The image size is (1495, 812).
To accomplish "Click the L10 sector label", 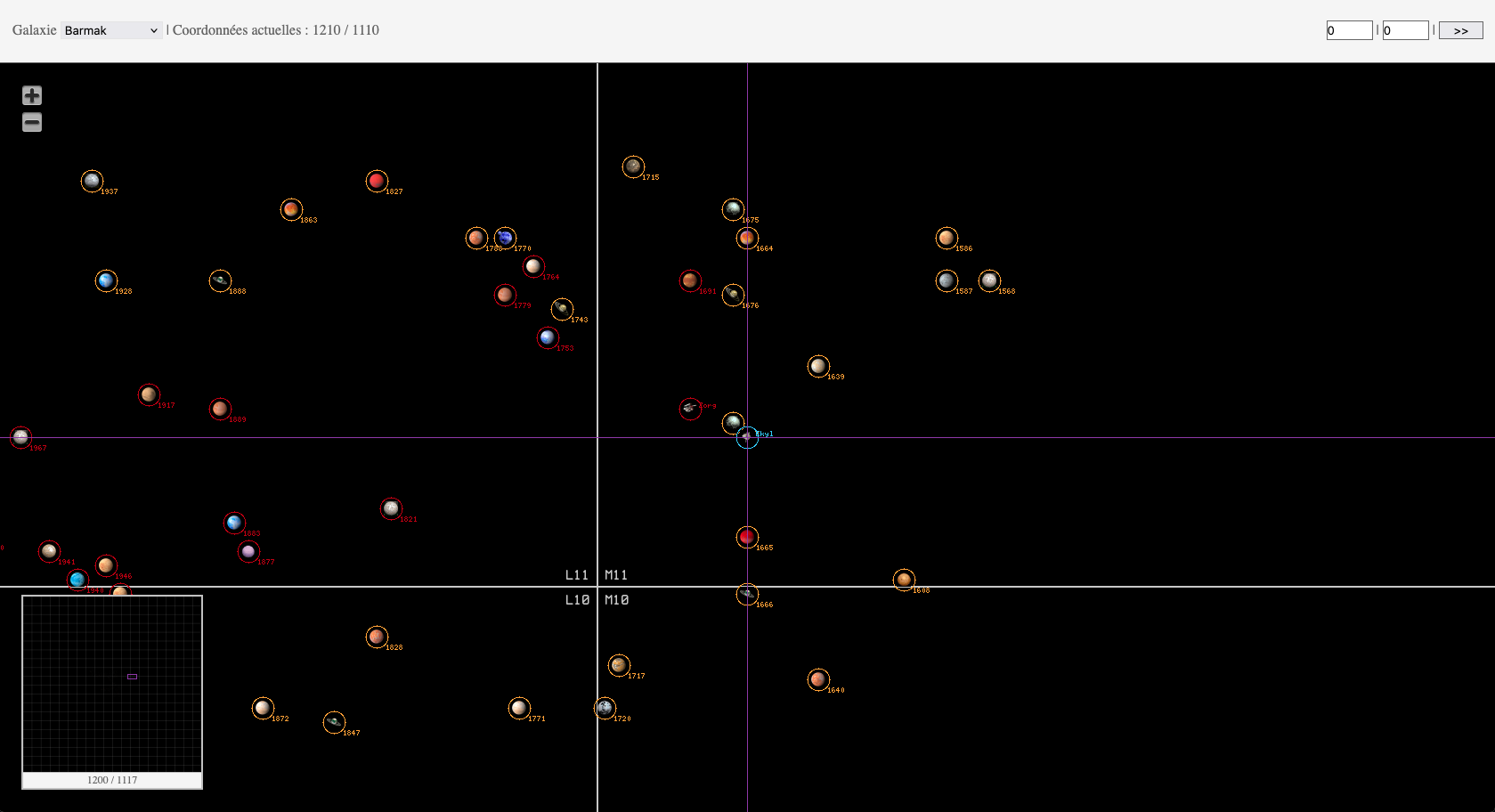I will [x=577, y=600].
